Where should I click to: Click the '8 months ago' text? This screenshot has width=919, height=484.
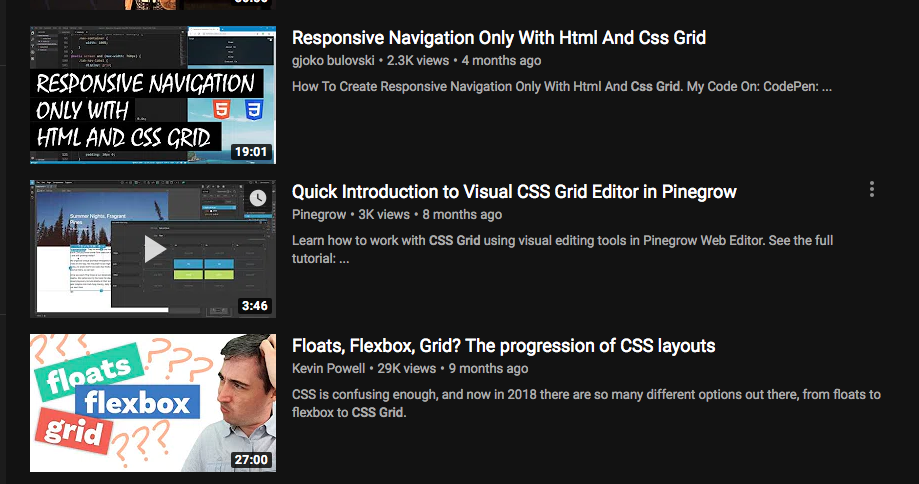462,214
